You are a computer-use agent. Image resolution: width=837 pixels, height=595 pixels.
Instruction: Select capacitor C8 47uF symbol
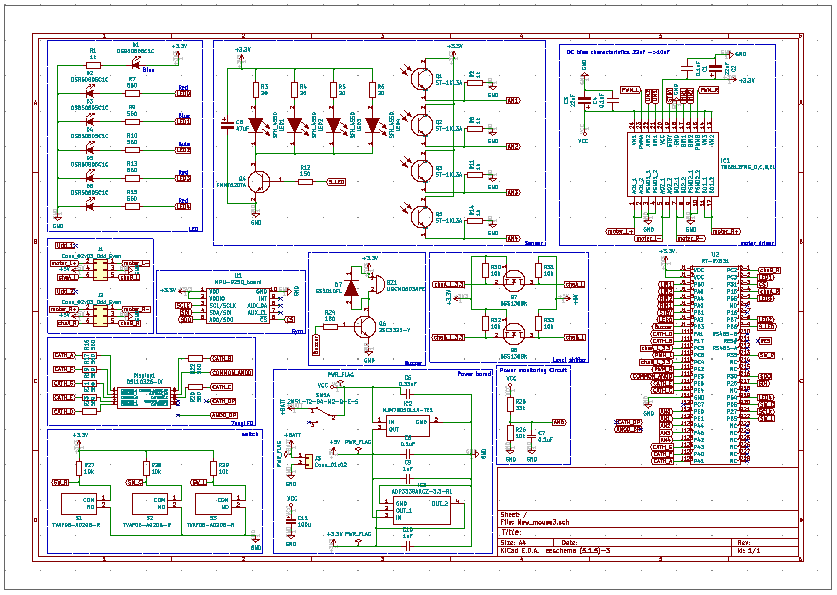pyautogui.click(x=227, y=125)
